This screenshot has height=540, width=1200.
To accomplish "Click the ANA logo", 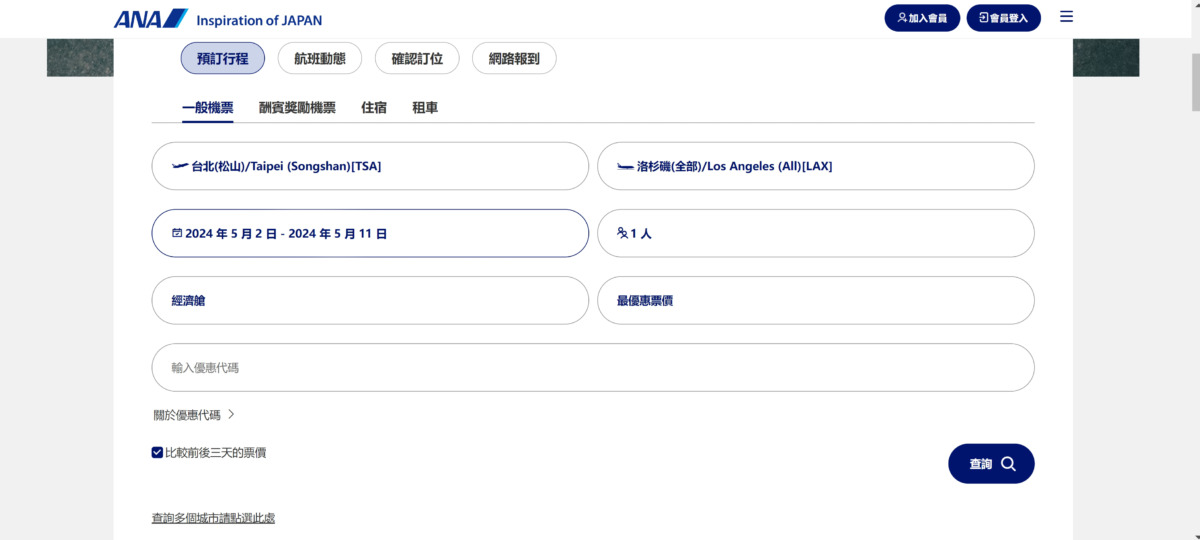I will [x=150, y=19].
